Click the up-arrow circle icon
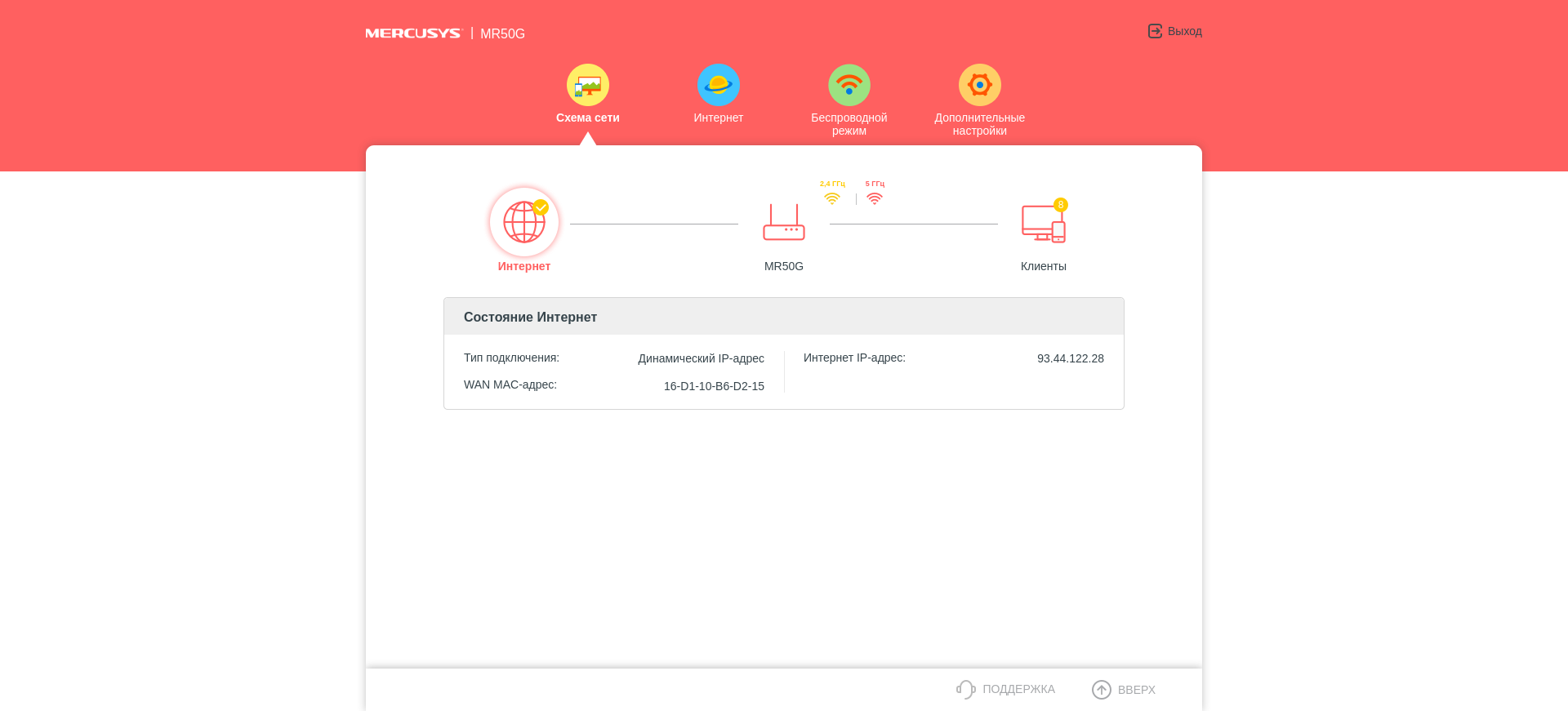This screenshot has width=1568, height=711. (x=1102, y=690)
